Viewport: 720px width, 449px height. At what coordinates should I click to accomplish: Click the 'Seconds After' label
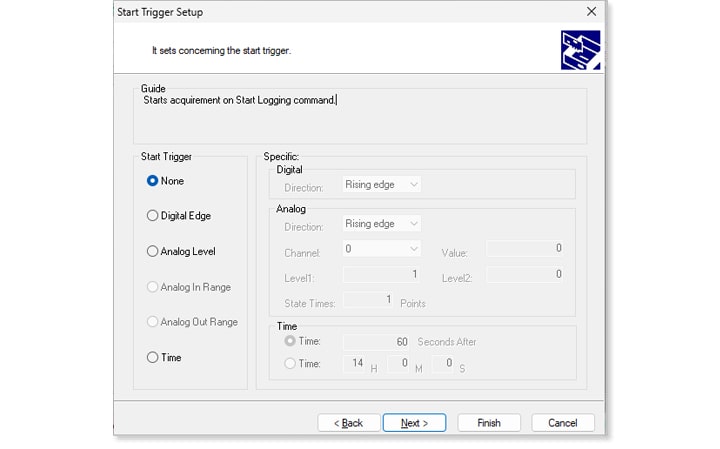coord(447,342)
